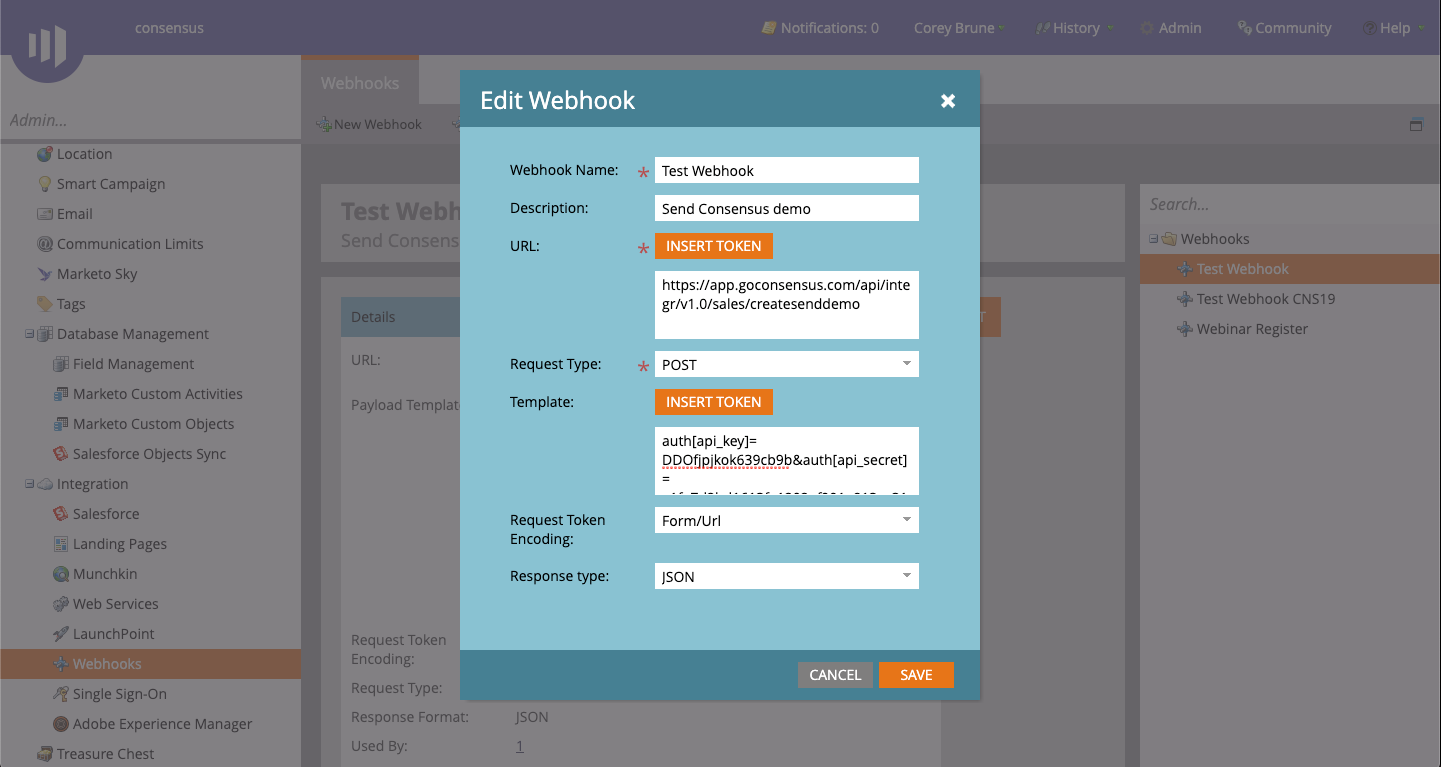1441x767 pixels.
Task: Click the Marketo Custom Objects icon
Action: point(60,424)
